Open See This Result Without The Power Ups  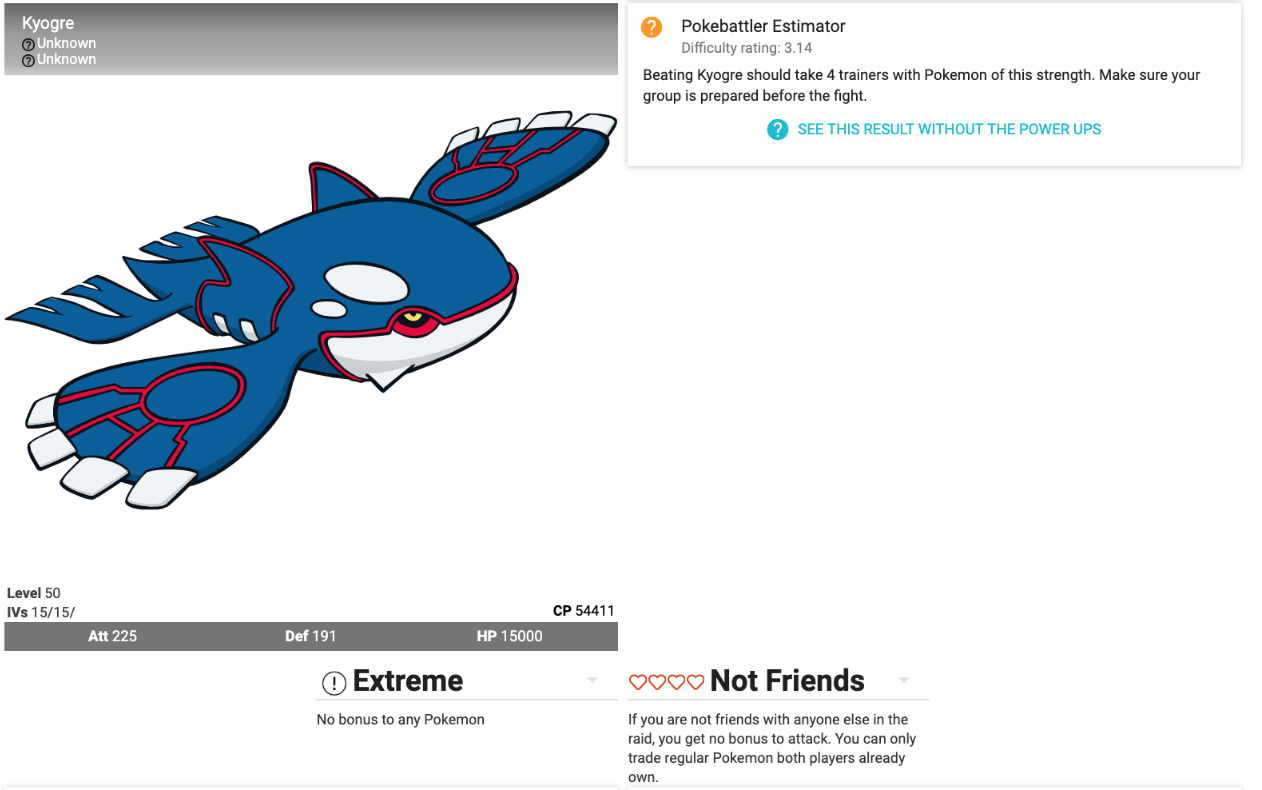(x=949, y=129)
